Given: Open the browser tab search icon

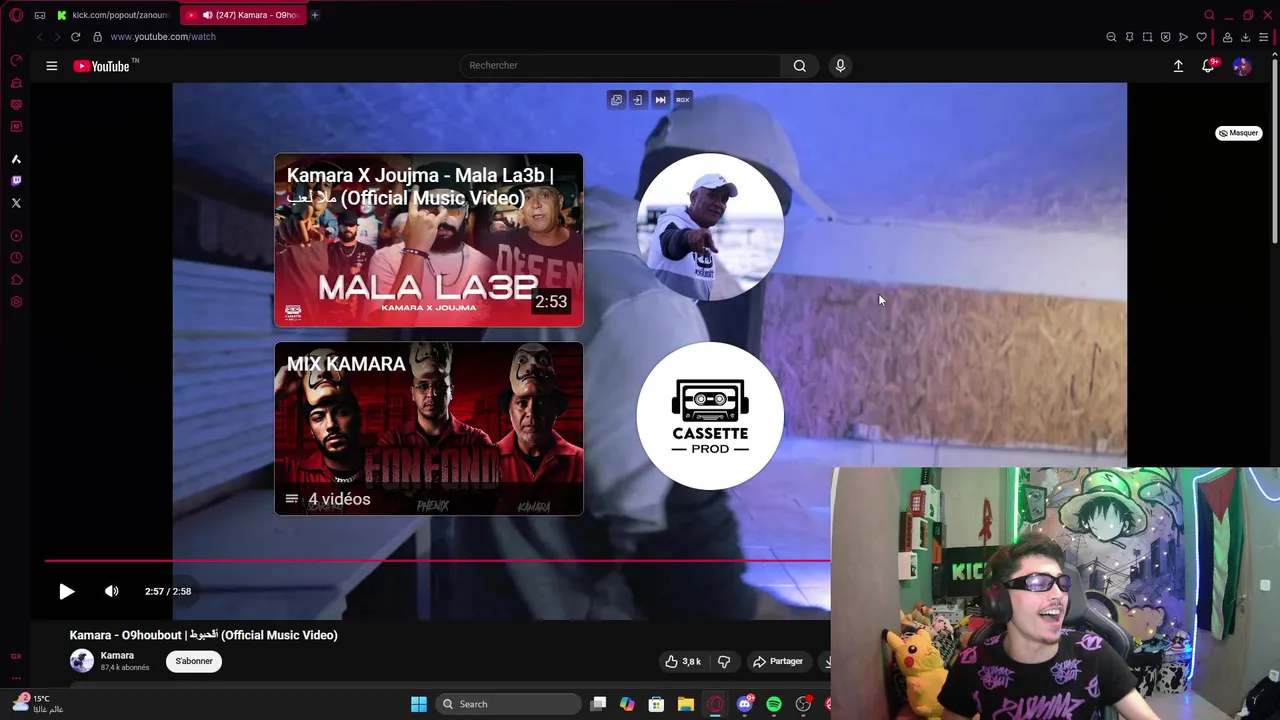Looking at the screenshot, I should [x=1209, y=15].
